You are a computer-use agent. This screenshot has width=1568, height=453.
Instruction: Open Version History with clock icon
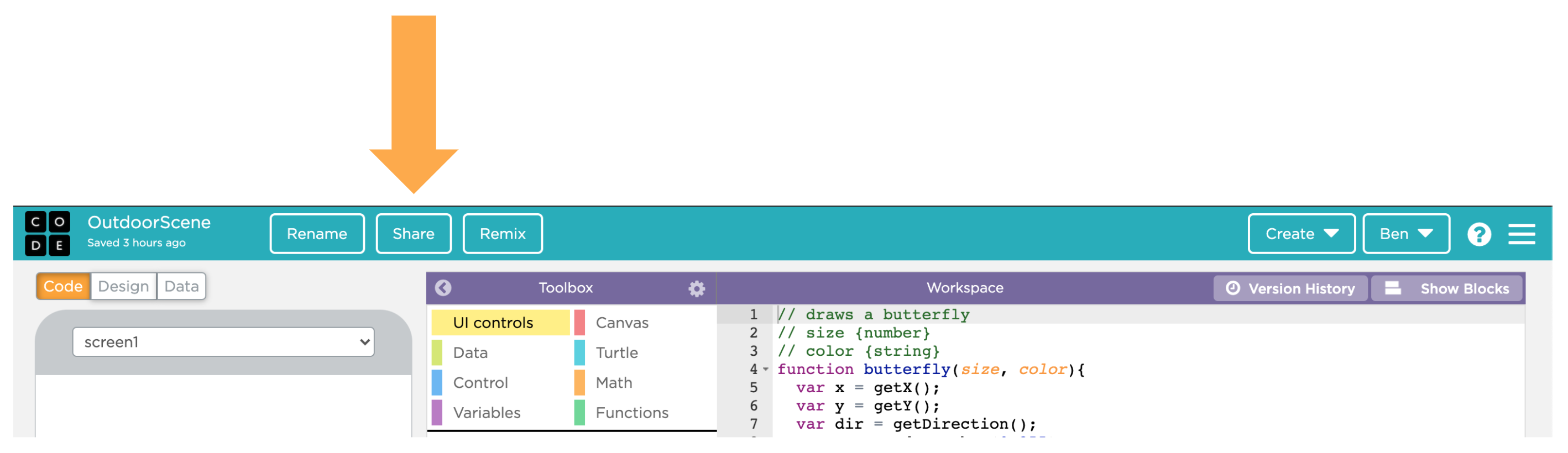(x=1290, y=288)
